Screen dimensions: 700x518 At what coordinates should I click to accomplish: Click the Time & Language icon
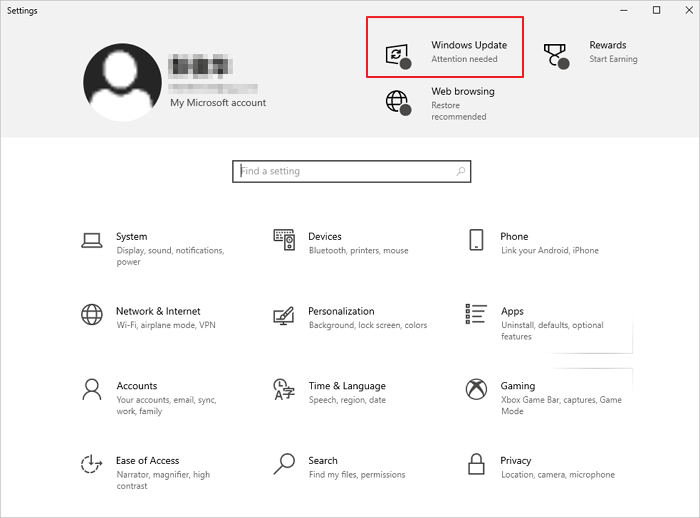(284, 389)
